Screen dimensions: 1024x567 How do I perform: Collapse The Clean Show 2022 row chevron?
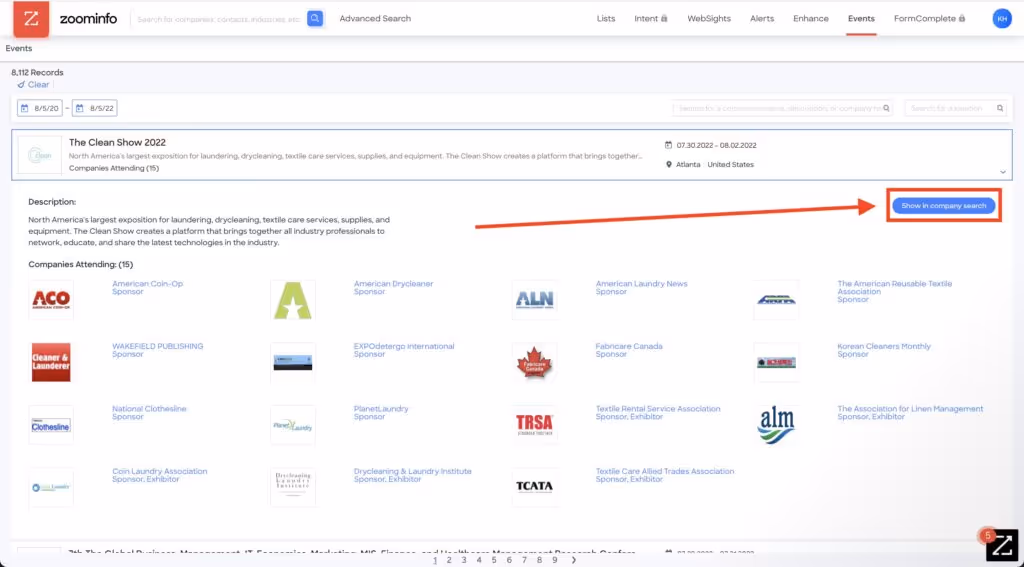(1002, 172)
